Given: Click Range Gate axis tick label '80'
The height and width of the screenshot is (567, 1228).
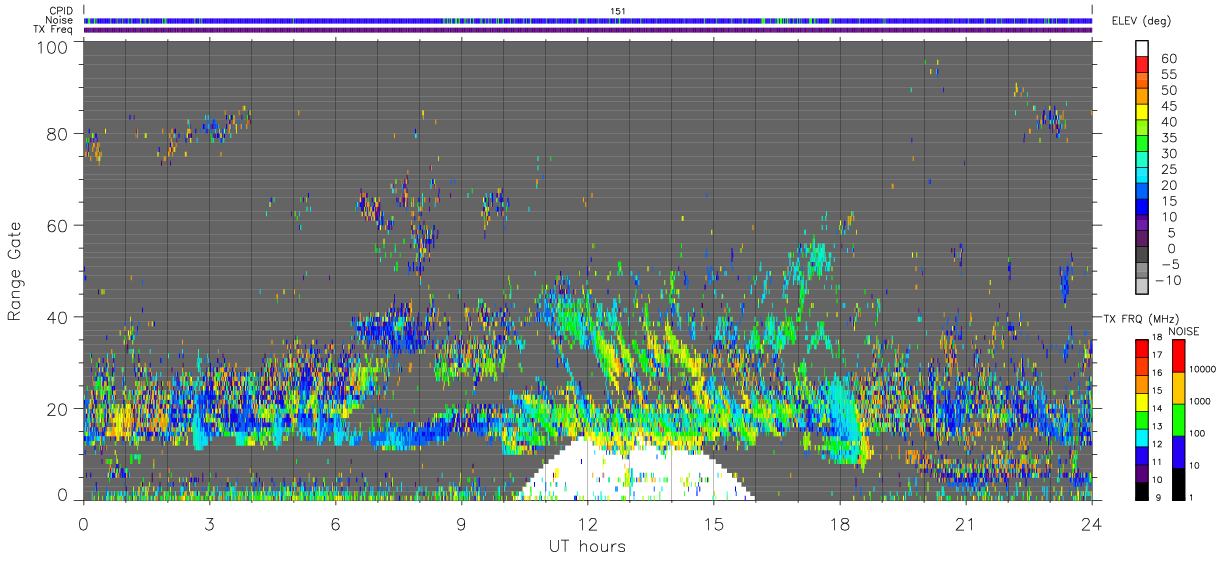Looking at the screenshot, I should pos(56,134).
